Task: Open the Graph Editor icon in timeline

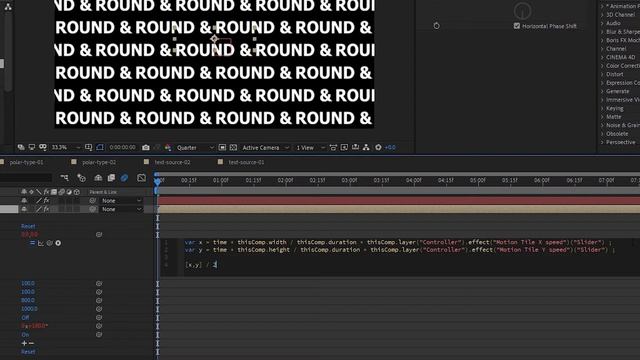Action: (141, 178)
